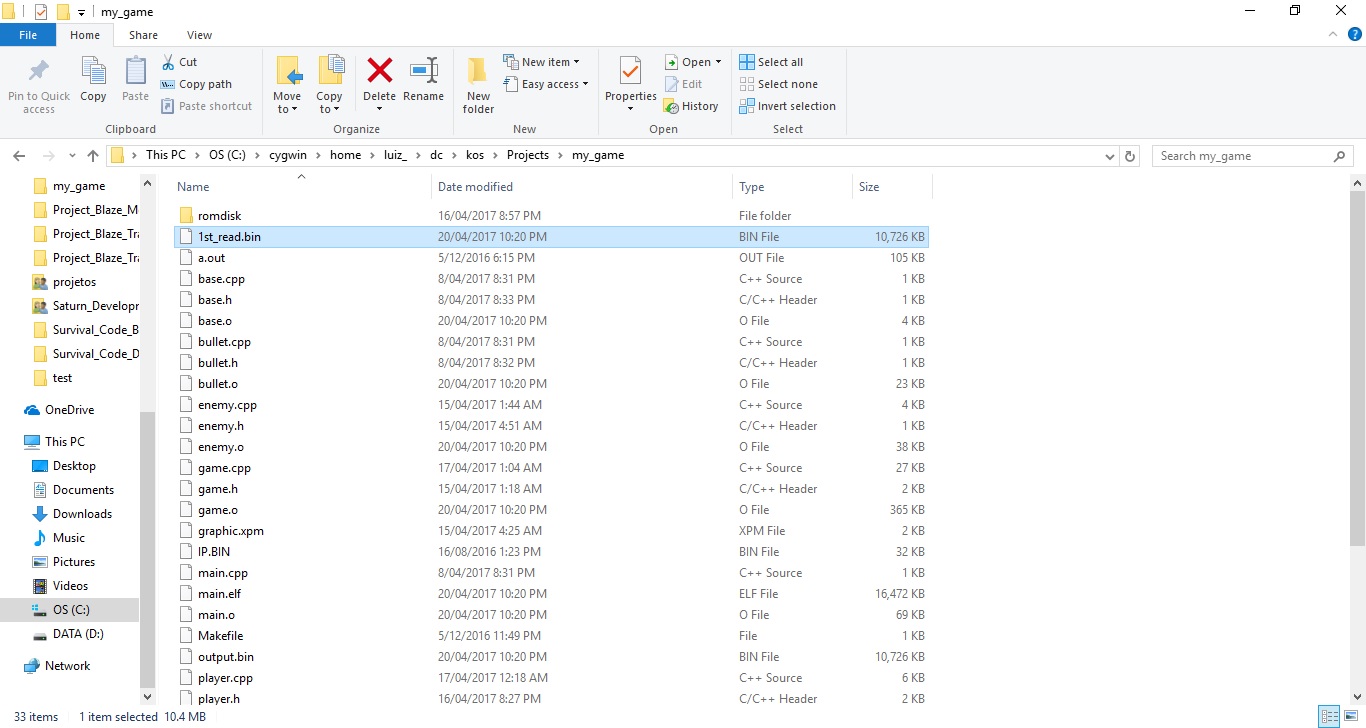
Task: Click the Paste ribbon icon
Action: coord(135,71)
